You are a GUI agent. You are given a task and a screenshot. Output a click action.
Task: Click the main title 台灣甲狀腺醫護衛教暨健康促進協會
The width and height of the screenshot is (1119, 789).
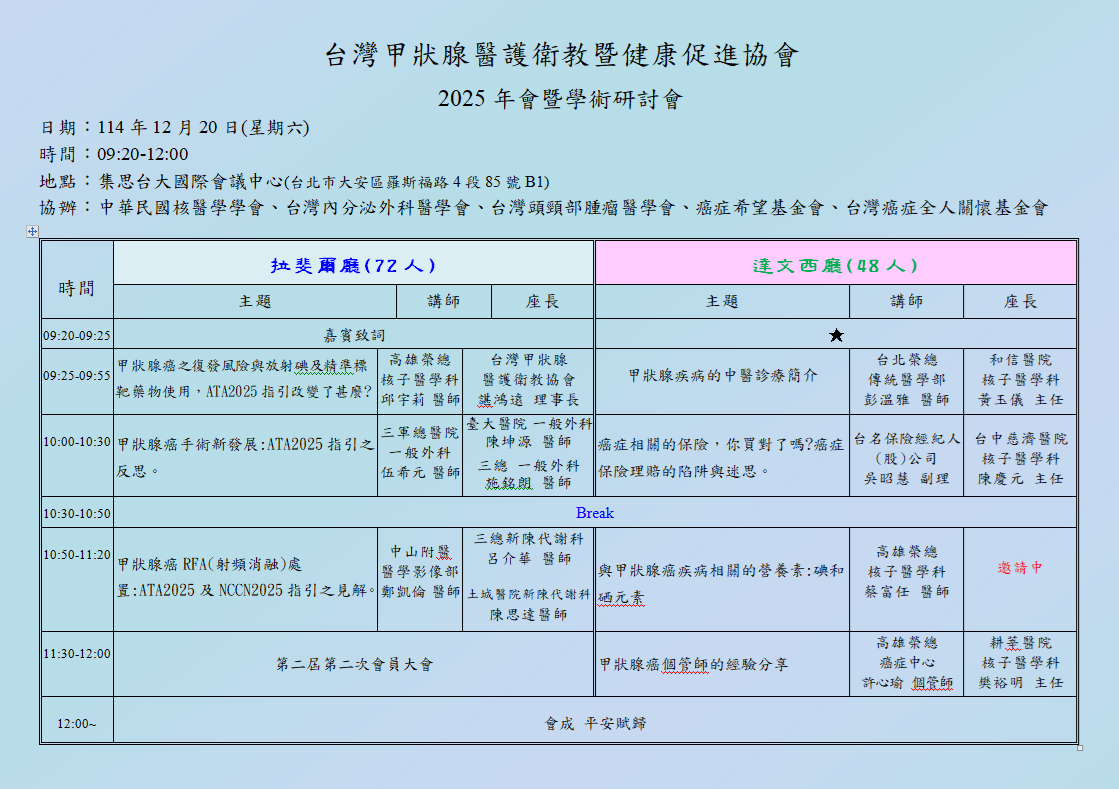[x=561, y=55]
